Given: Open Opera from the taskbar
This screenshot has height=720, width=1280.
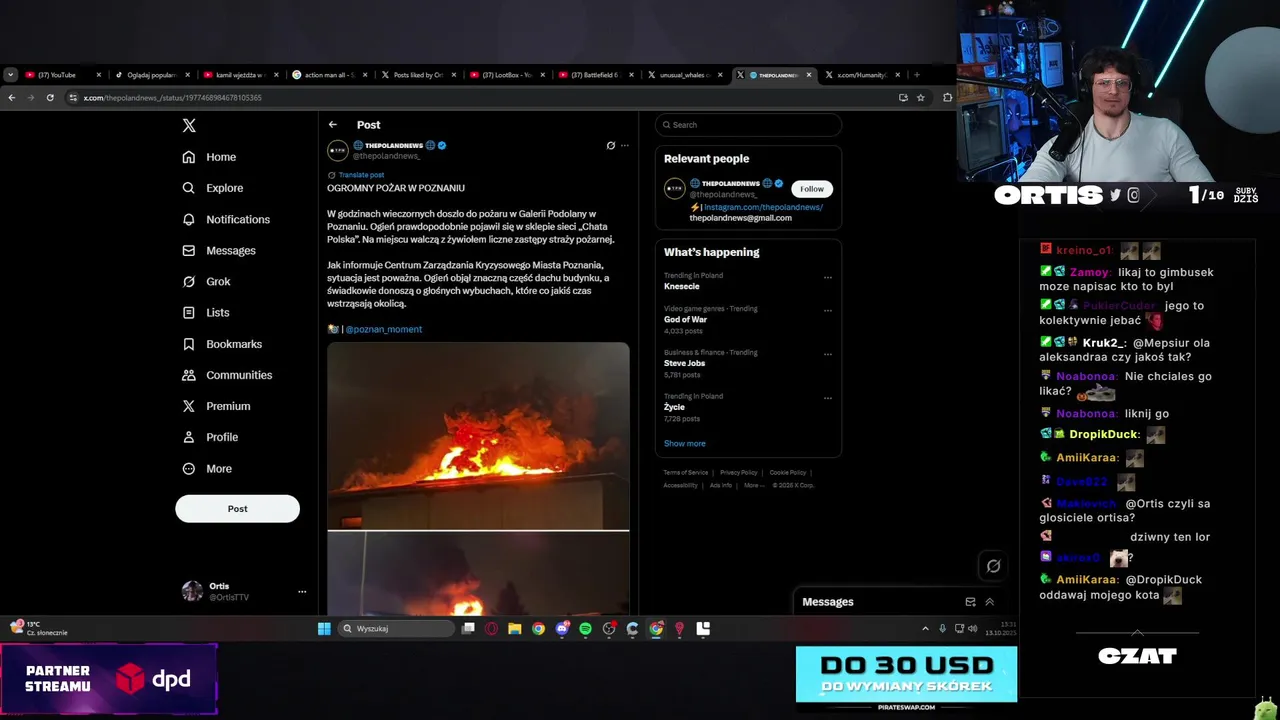Looking at the screenshot, I should click(x=491, y=629).
